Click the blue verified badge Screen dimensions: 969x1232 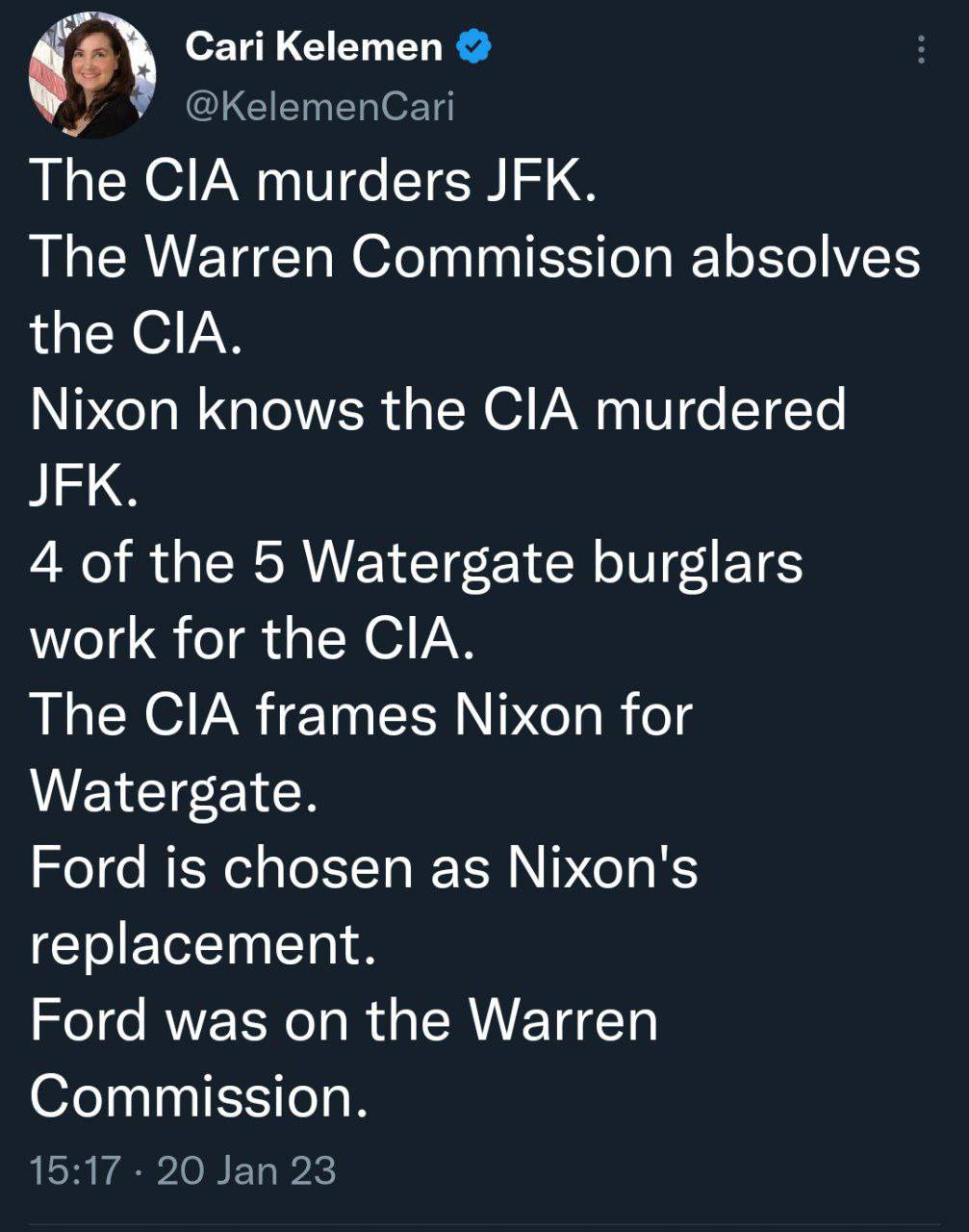point(472,46)
